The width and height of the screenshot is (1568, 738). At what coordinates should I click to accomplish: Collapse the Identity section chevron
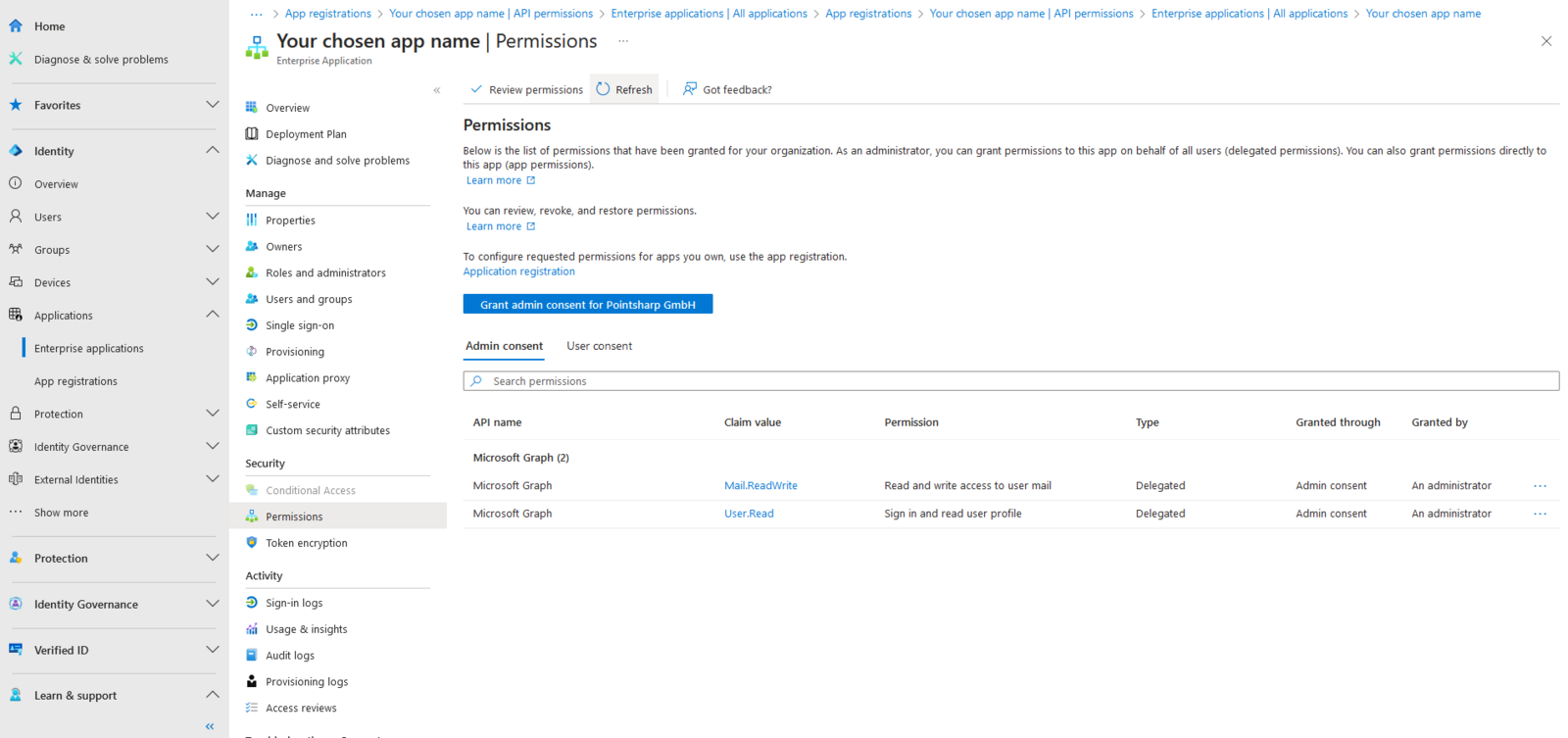(212, 151)
